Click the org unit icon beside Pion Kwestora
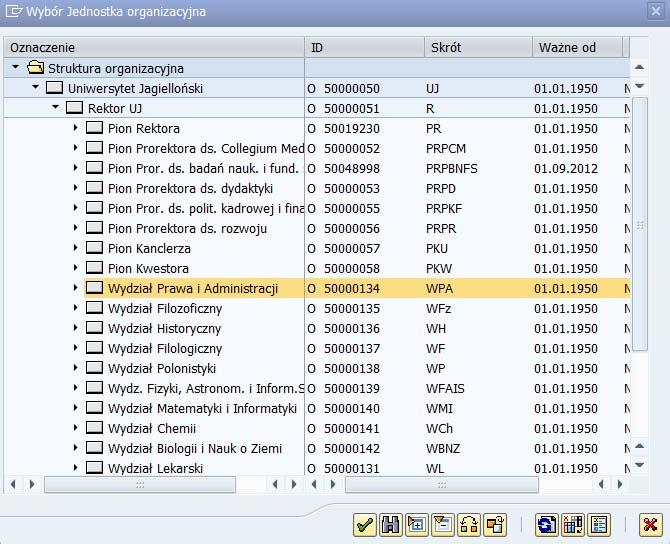 [94, 268]
